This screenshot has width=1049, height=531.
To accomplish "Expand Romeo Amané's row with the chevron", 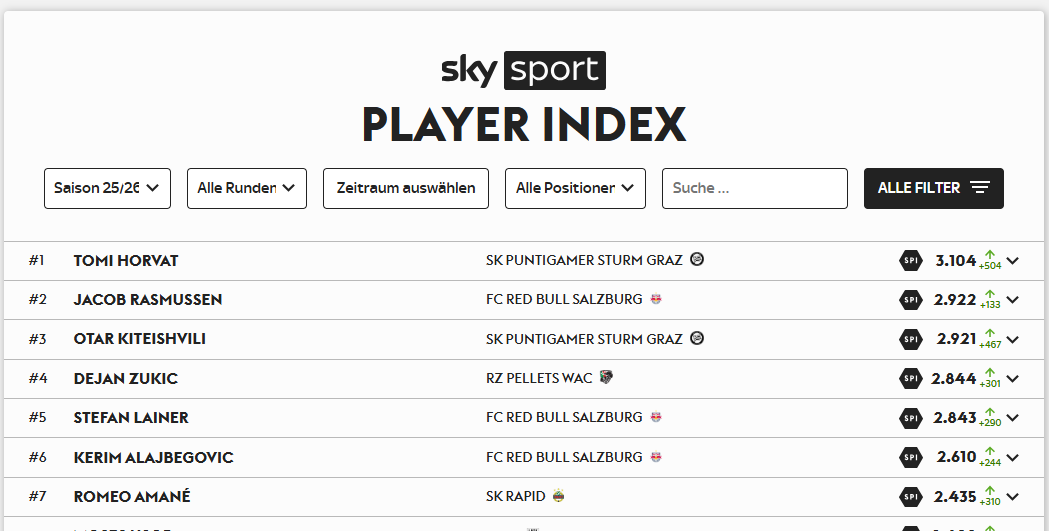I will [1013, 497].
